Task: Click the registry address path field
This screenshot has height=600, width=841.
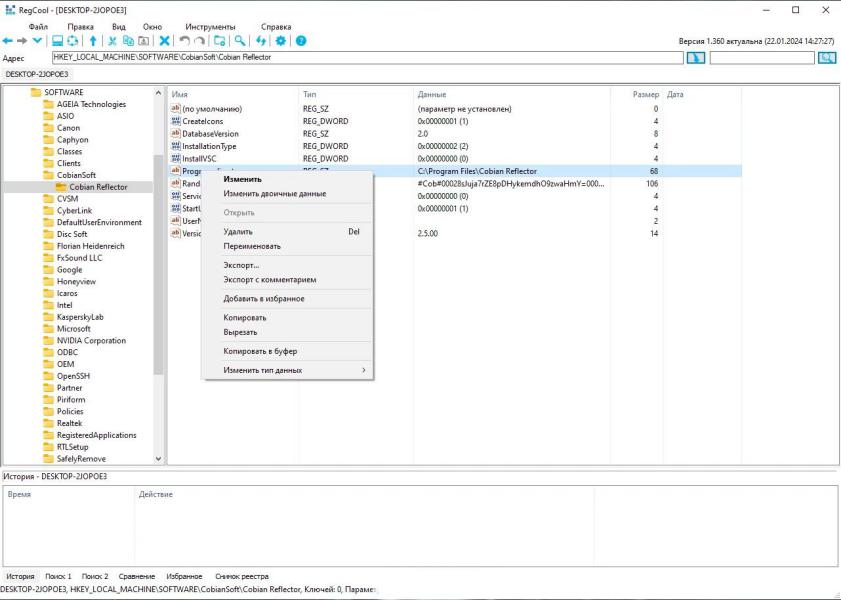Action: [x=368, y=57]
